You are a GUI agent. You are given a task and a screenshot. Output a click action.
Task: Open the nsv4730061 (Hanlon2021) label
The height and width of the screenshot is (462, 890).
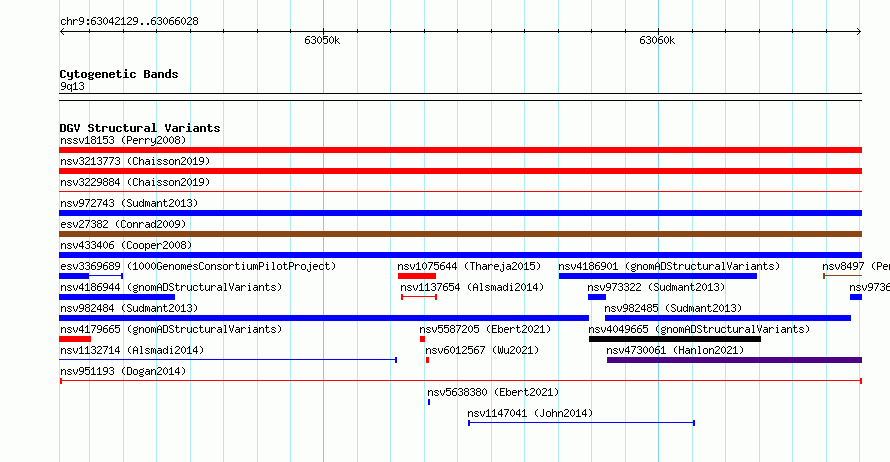(675, 350)
